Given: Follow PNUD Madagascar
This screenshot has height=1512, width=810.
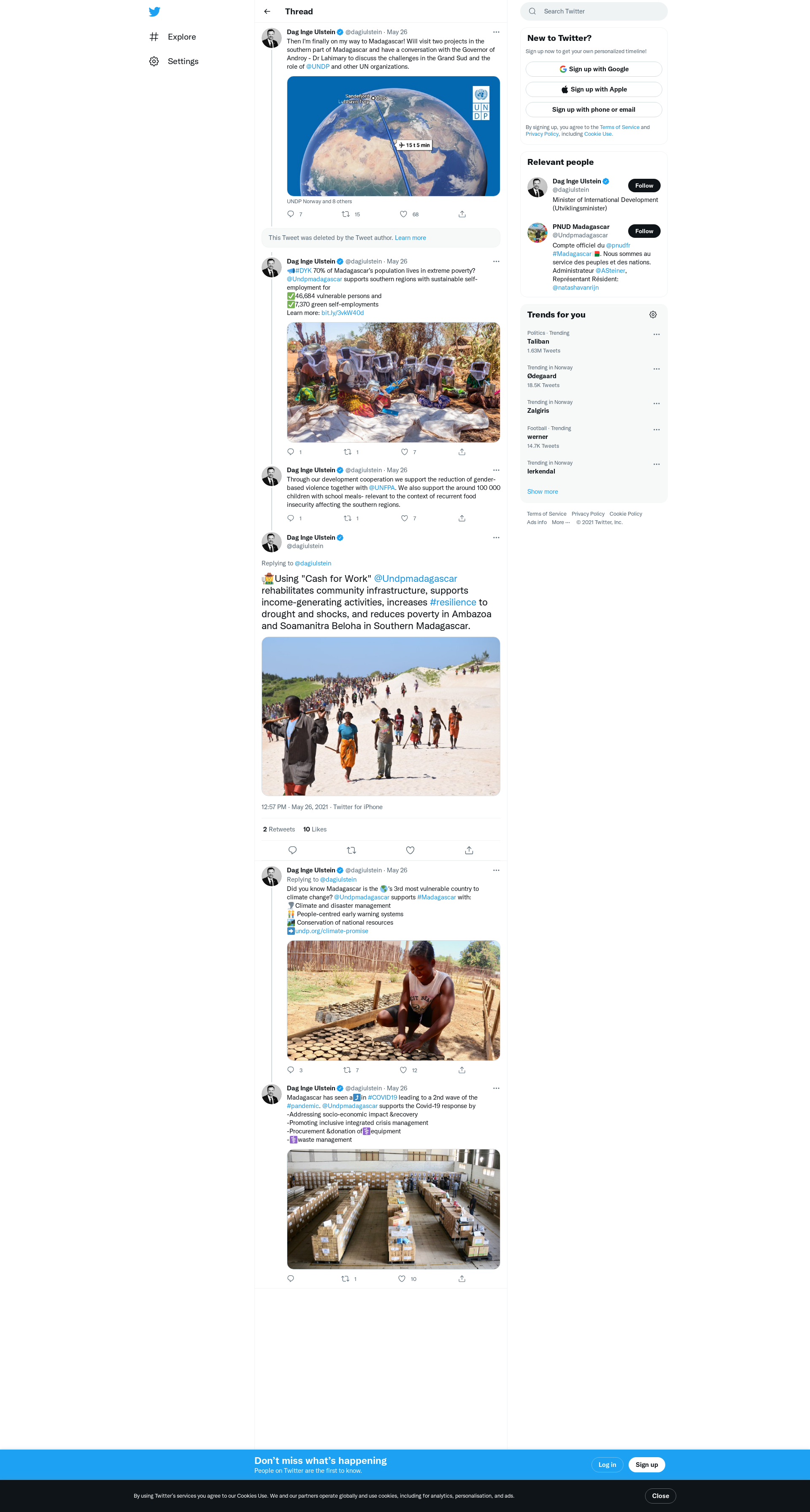Looking at the screenshot, I should pos(644,231).
